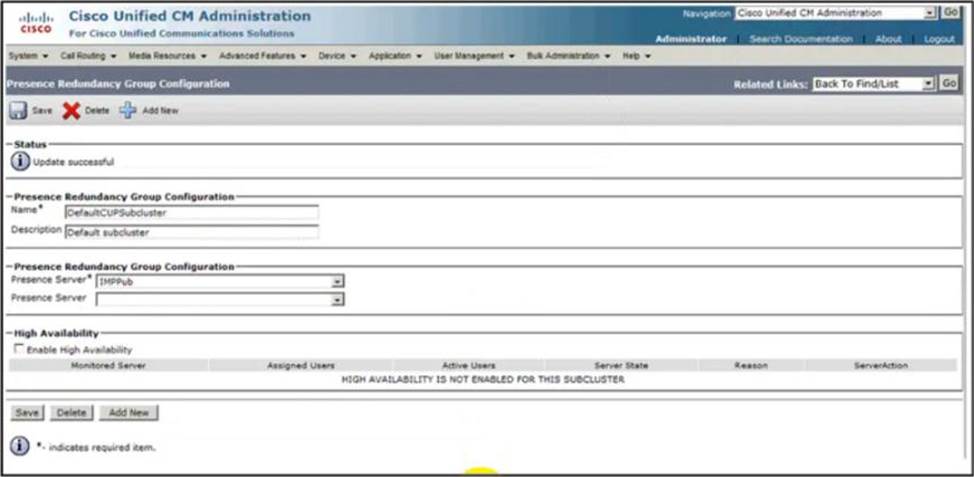This screenshot has width=974, height=477.
Task: Click the bottom Save button
Action: (26, 413)
